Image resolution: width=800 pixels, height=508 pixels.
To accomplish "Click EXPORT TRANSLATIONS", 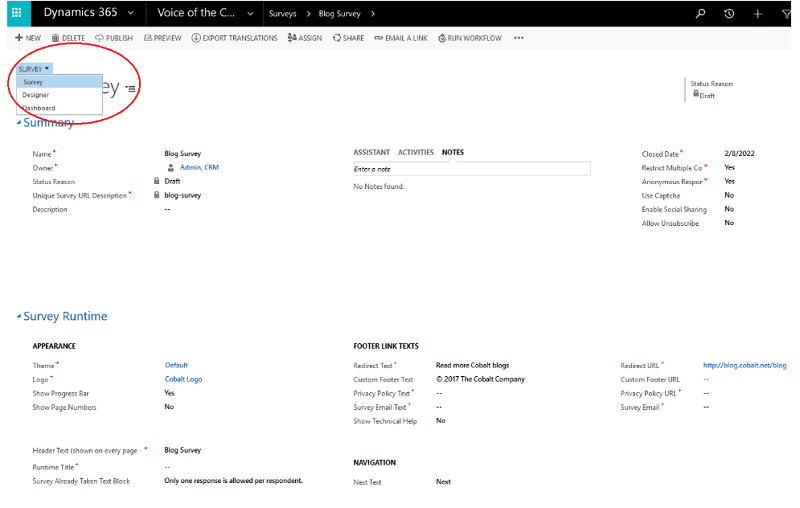I will (x=234, y=38).
